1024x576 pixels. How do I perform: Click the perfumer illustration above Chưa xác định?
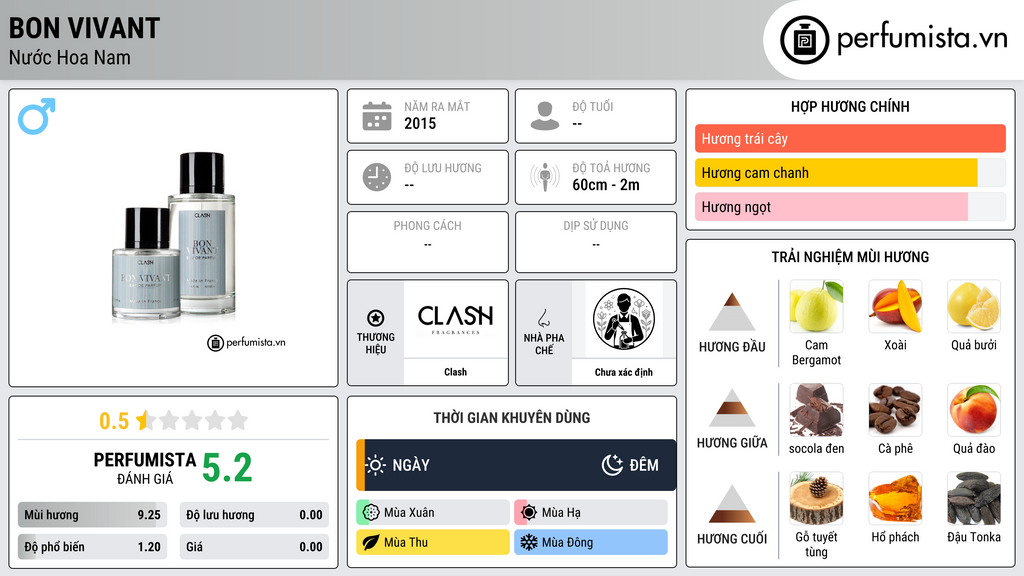624,319
